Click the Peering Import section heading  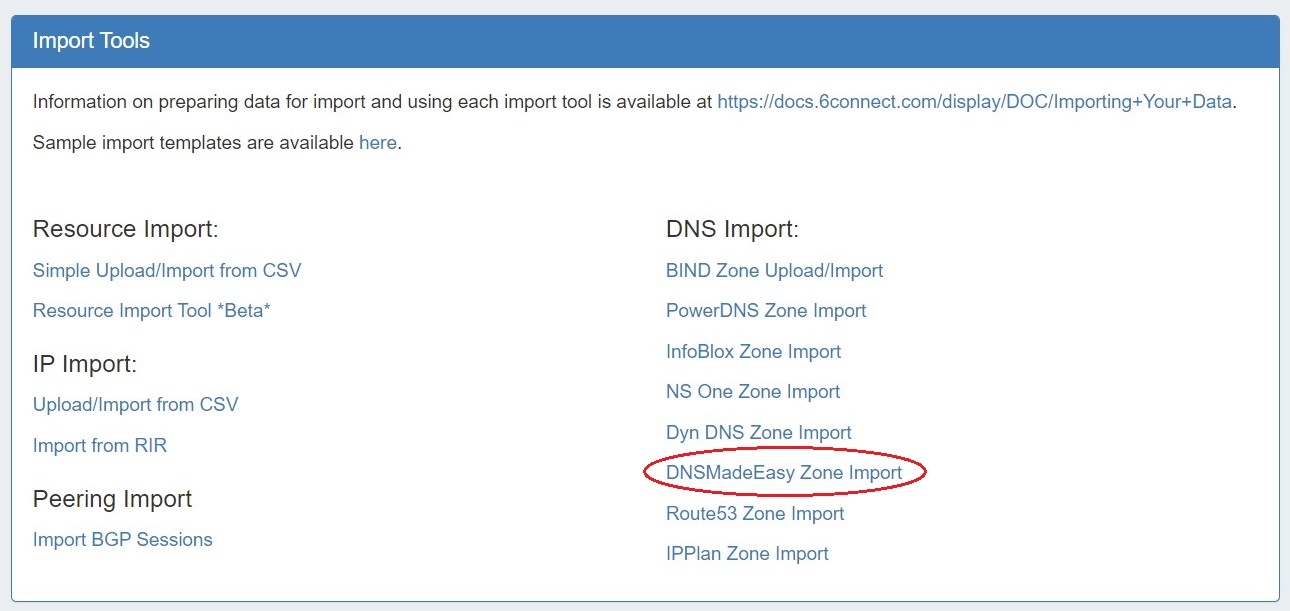coord(112,498)
